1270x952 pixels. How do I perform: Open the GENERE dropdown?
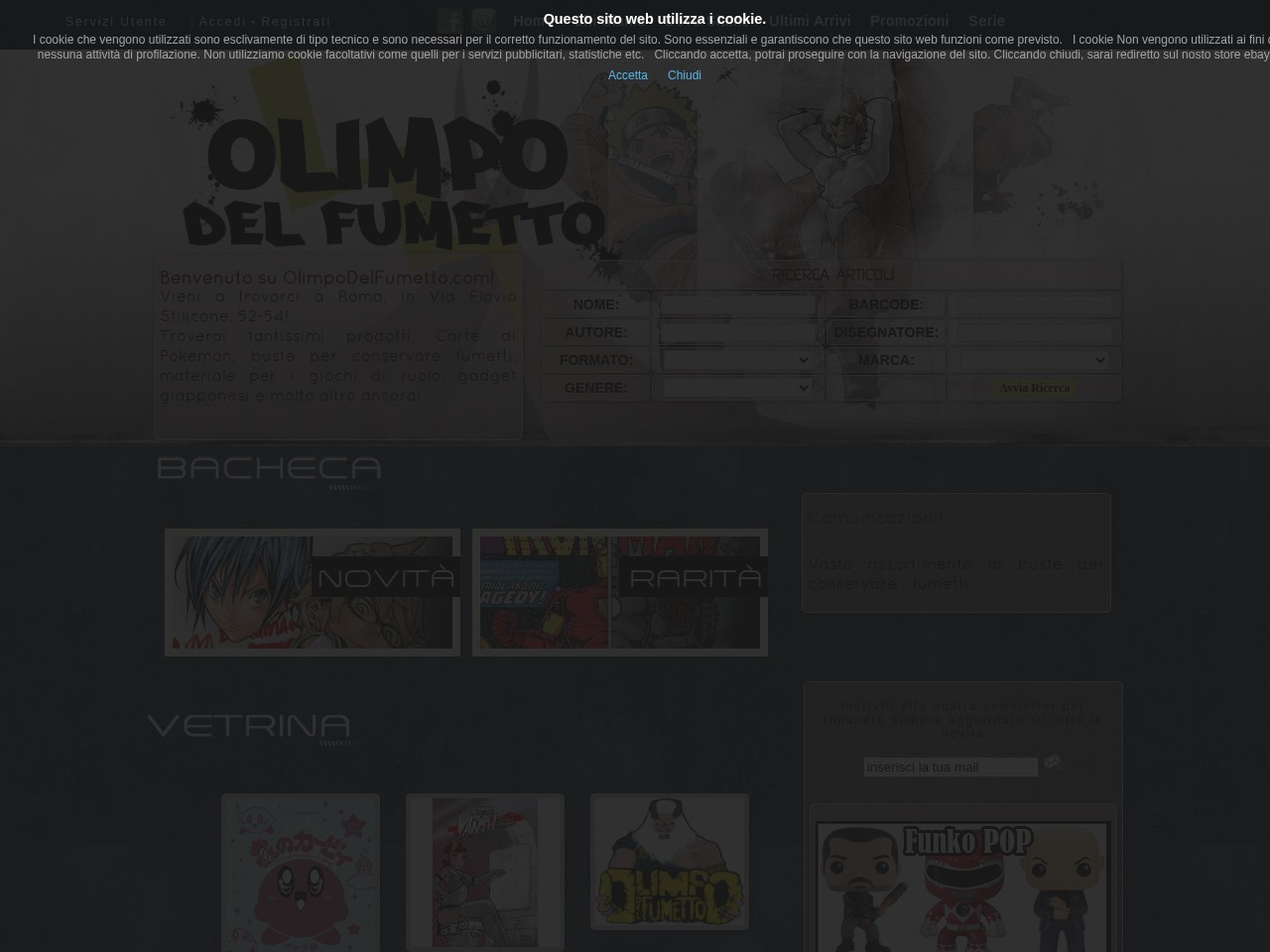[737, 388]
